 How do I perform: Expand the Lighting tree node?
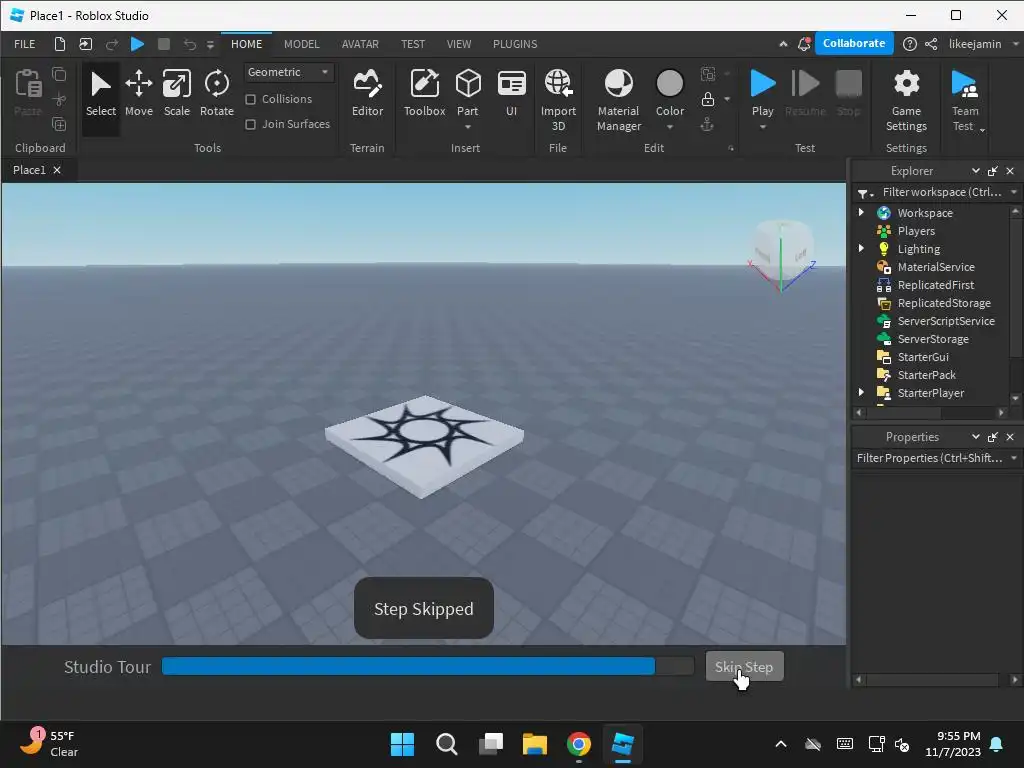pyautogui.click(x=861, y=248)
